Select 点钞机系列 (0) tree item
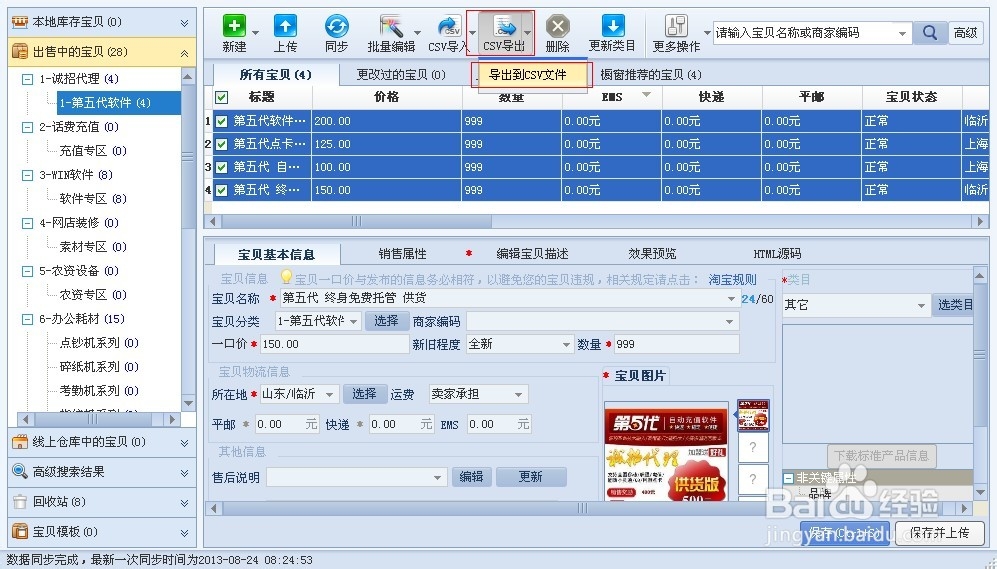Viewport: 997px width, 569px height. point(99,343)
